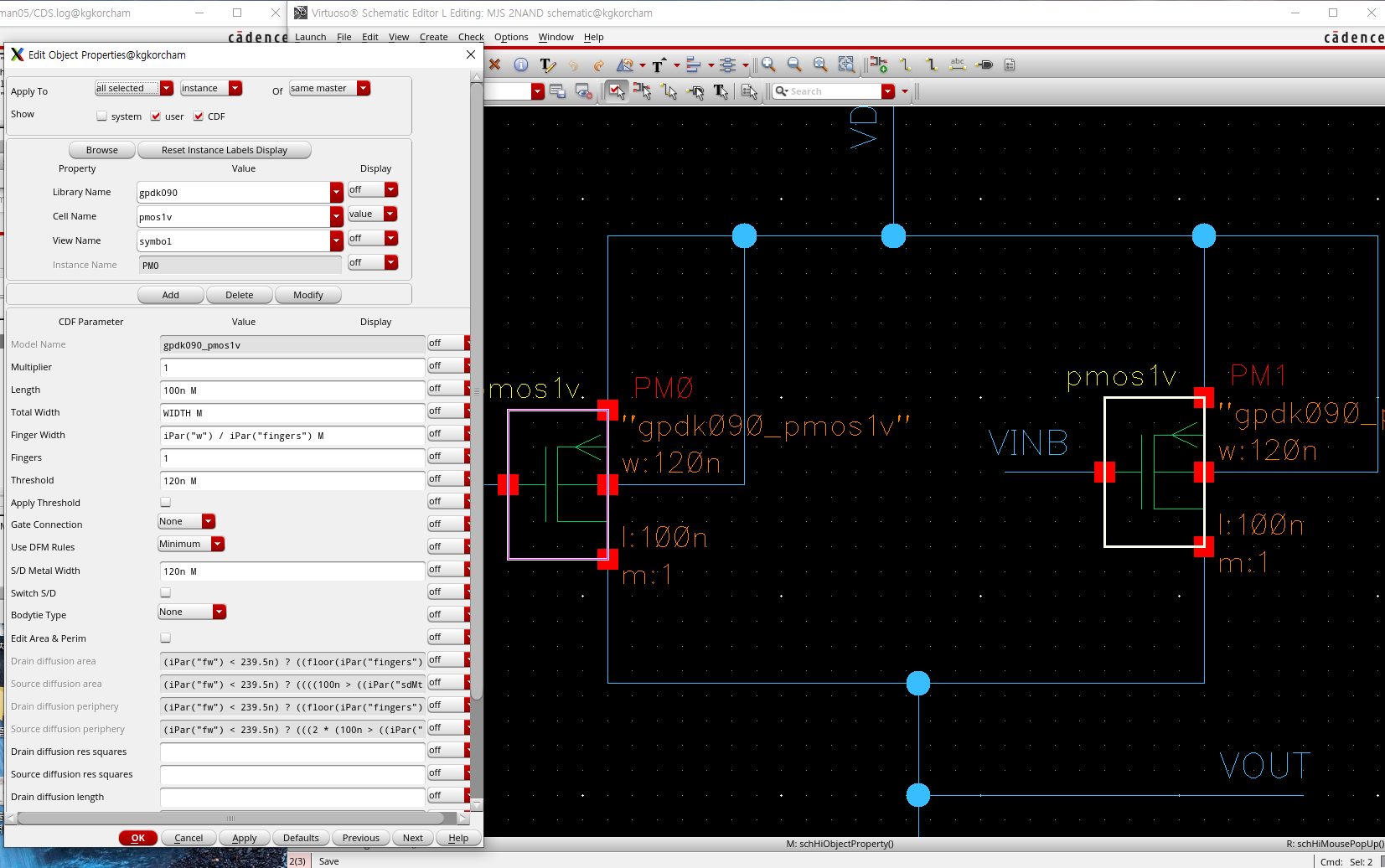1385x868 pixels.
Task: Click the Zoom In magnifier icon
Action: pyautogui.click(x=768, y=65)
